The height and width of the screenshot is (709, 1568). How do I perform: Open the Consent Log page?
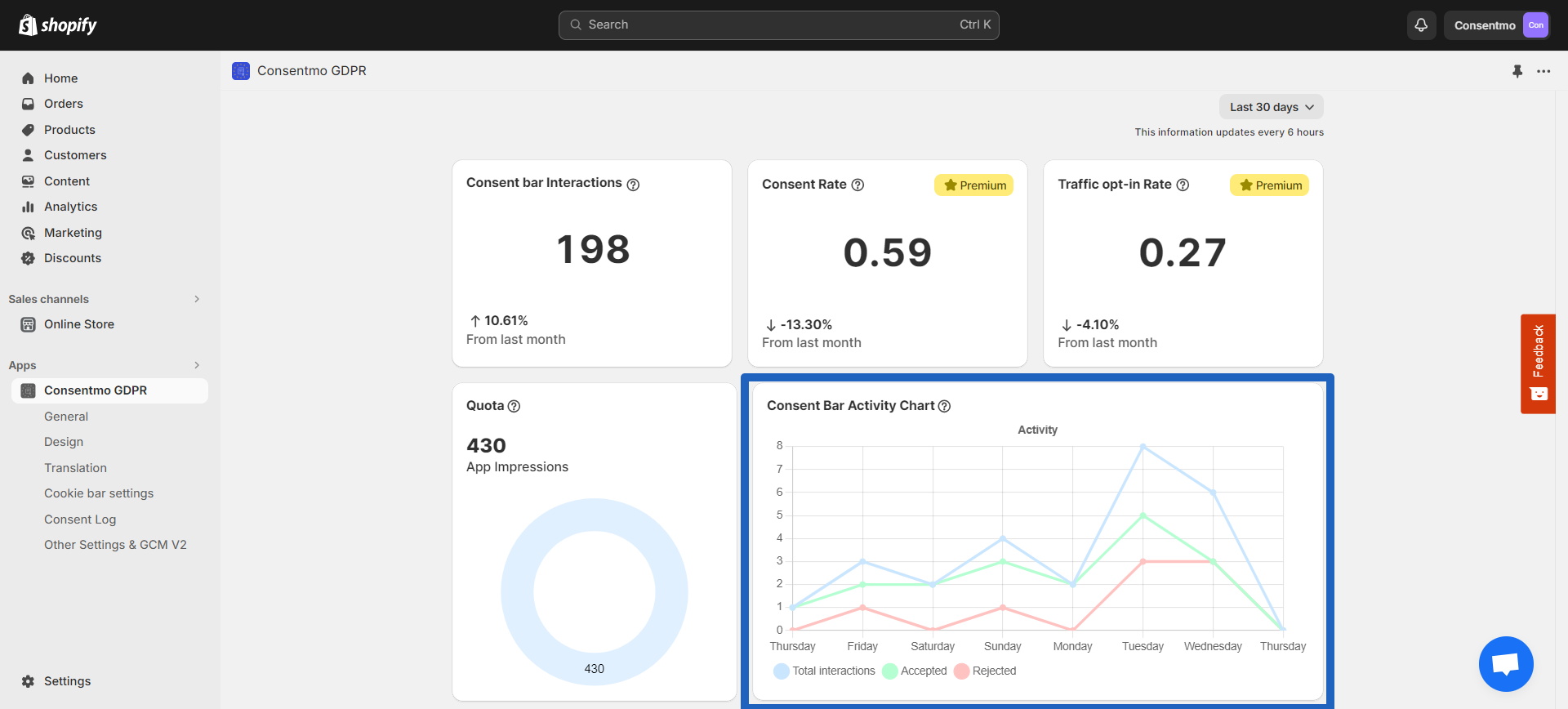tap(80, 519)
